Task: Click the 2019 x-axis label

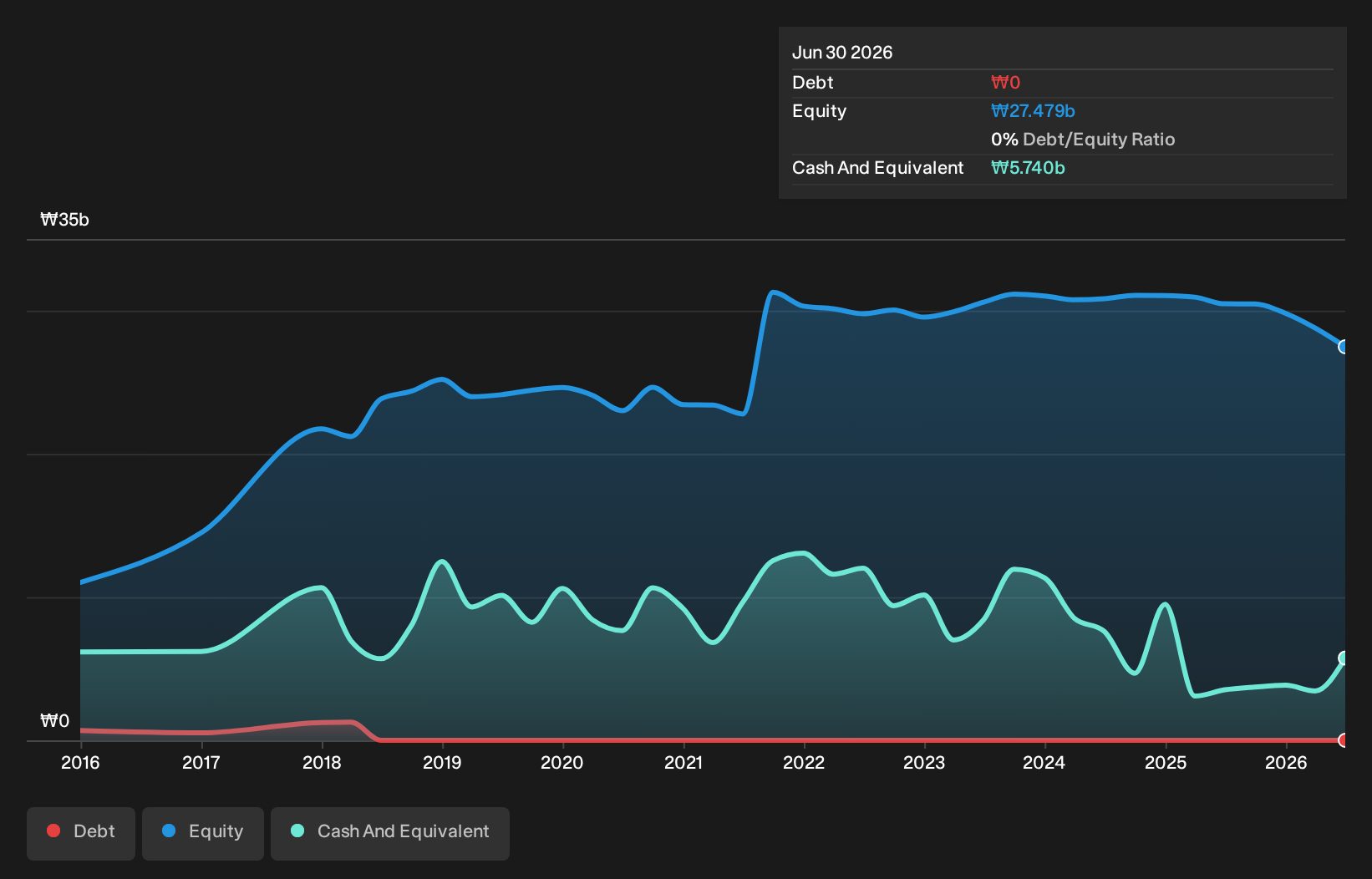Action: point(442,762)
